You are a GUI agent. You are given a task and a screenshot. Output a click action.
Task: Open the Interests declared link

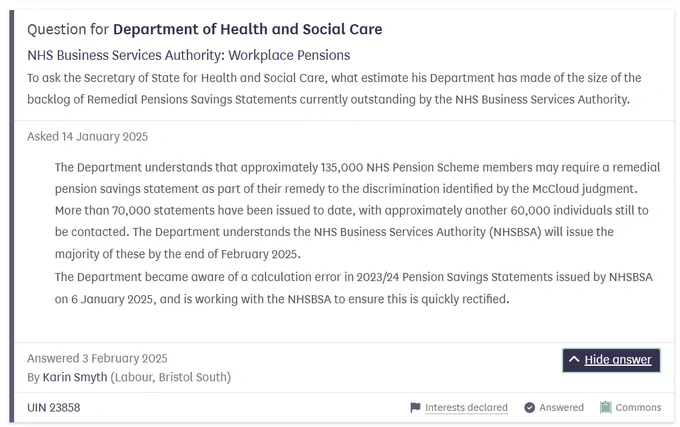pyautogui.click(x=466, y=407)
